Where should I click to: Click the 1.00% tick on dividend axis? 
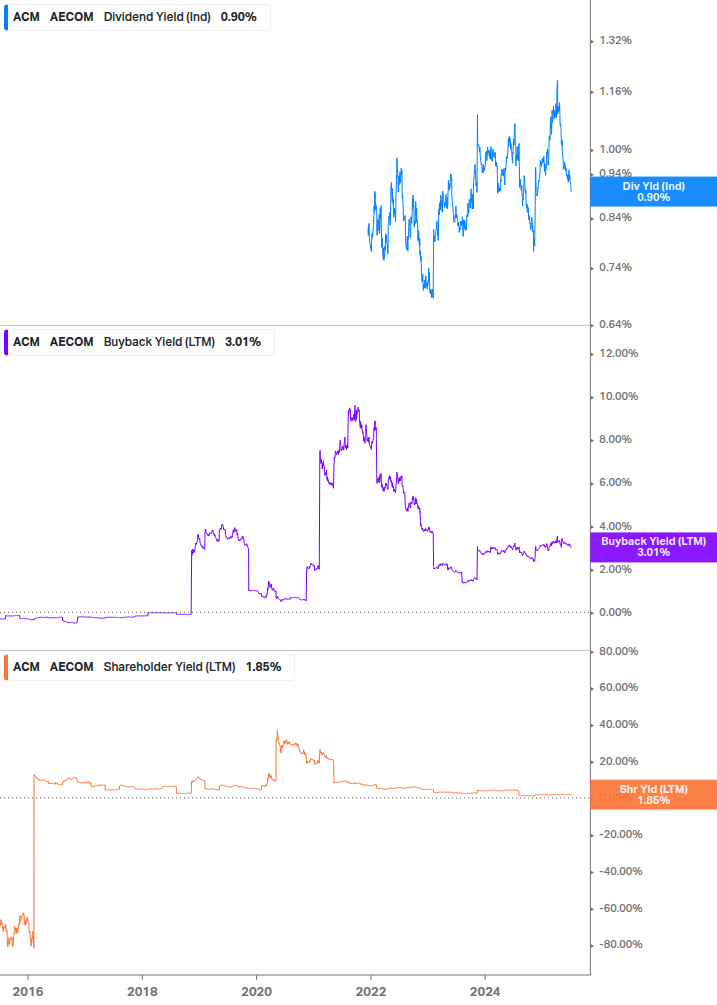pos(615,149)
